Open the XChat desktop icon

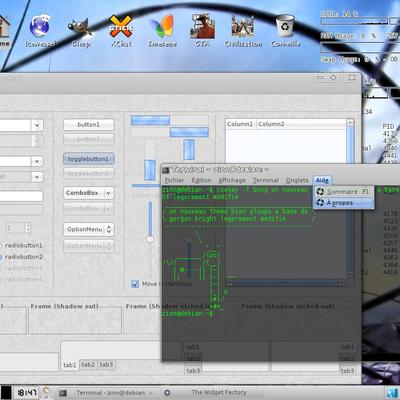point(121,31)
